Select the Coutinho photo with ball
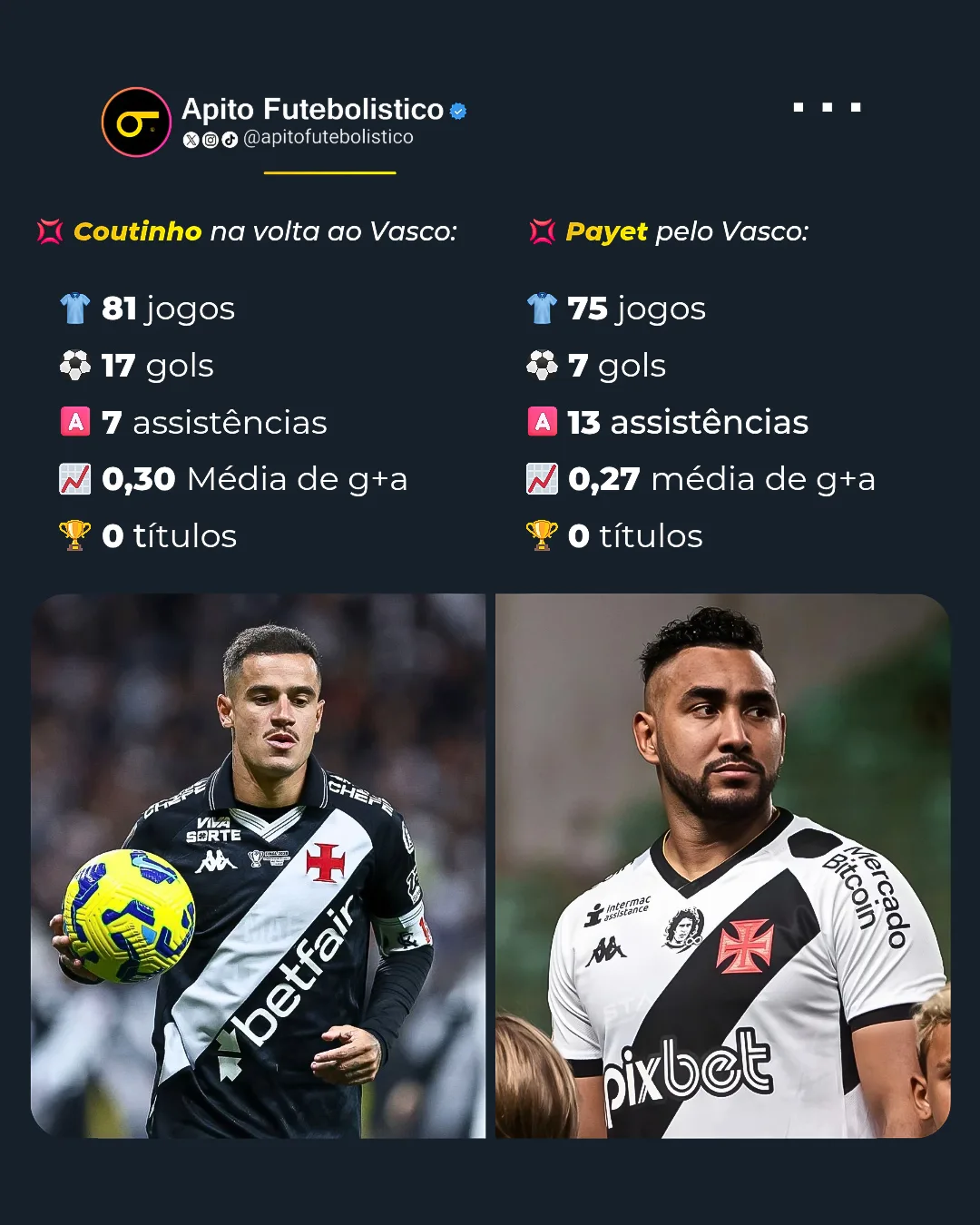Screen dimensions: 980x1225 [259, 866]
